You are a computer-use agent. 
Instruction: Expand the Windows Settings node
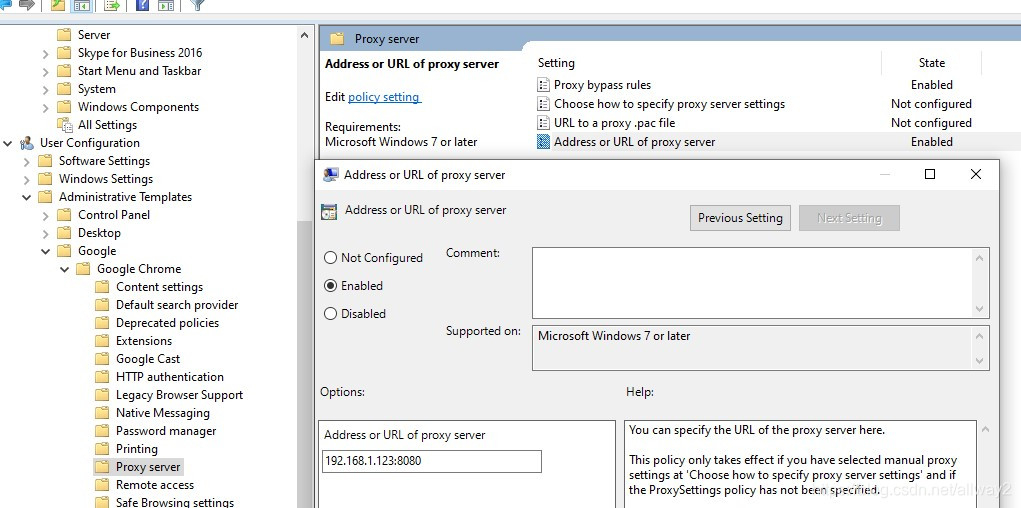click(26, 179)
